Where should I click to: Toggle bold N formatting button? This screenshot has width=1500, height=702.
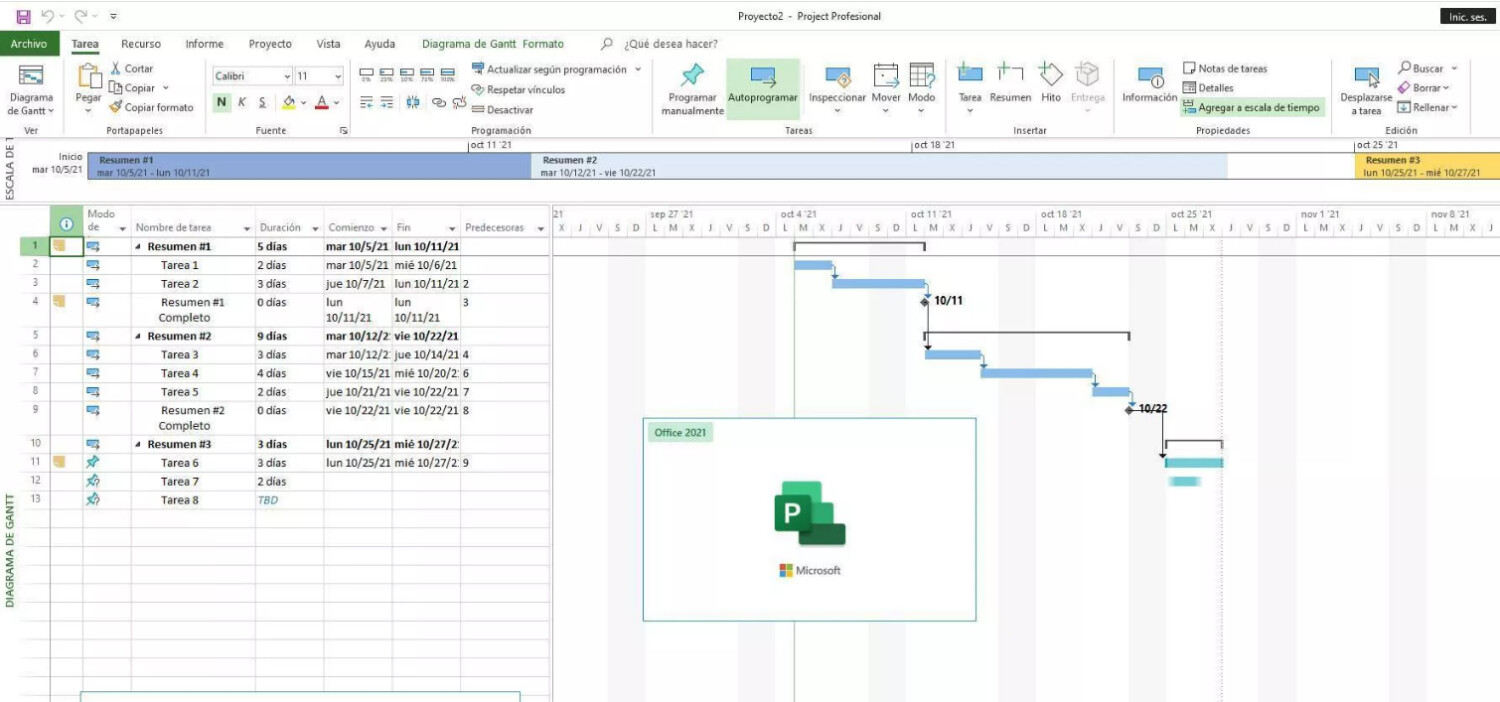(x=221, y=102)
